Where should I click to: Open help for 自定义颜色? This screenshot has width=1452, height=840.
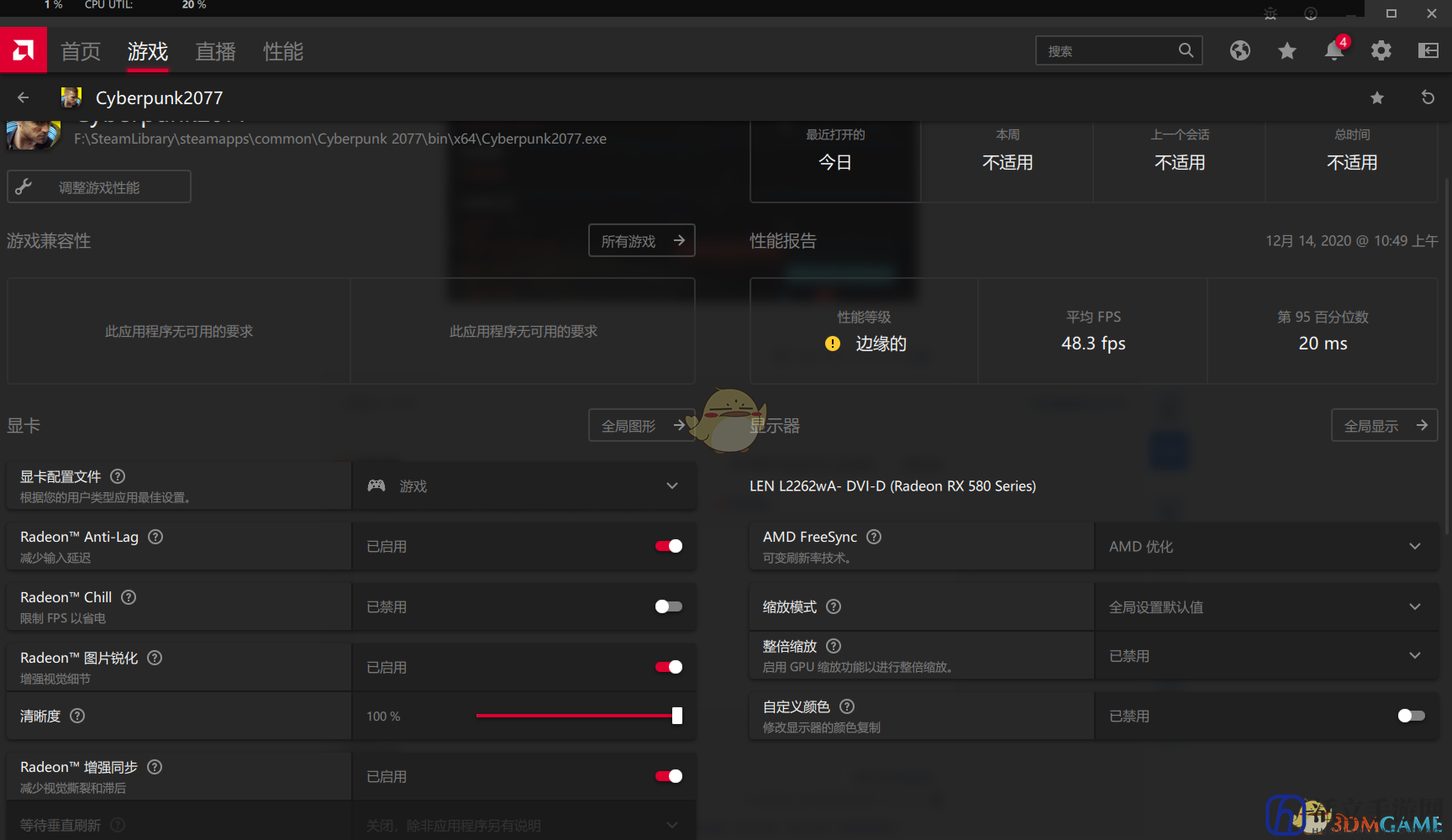[847, 706]
